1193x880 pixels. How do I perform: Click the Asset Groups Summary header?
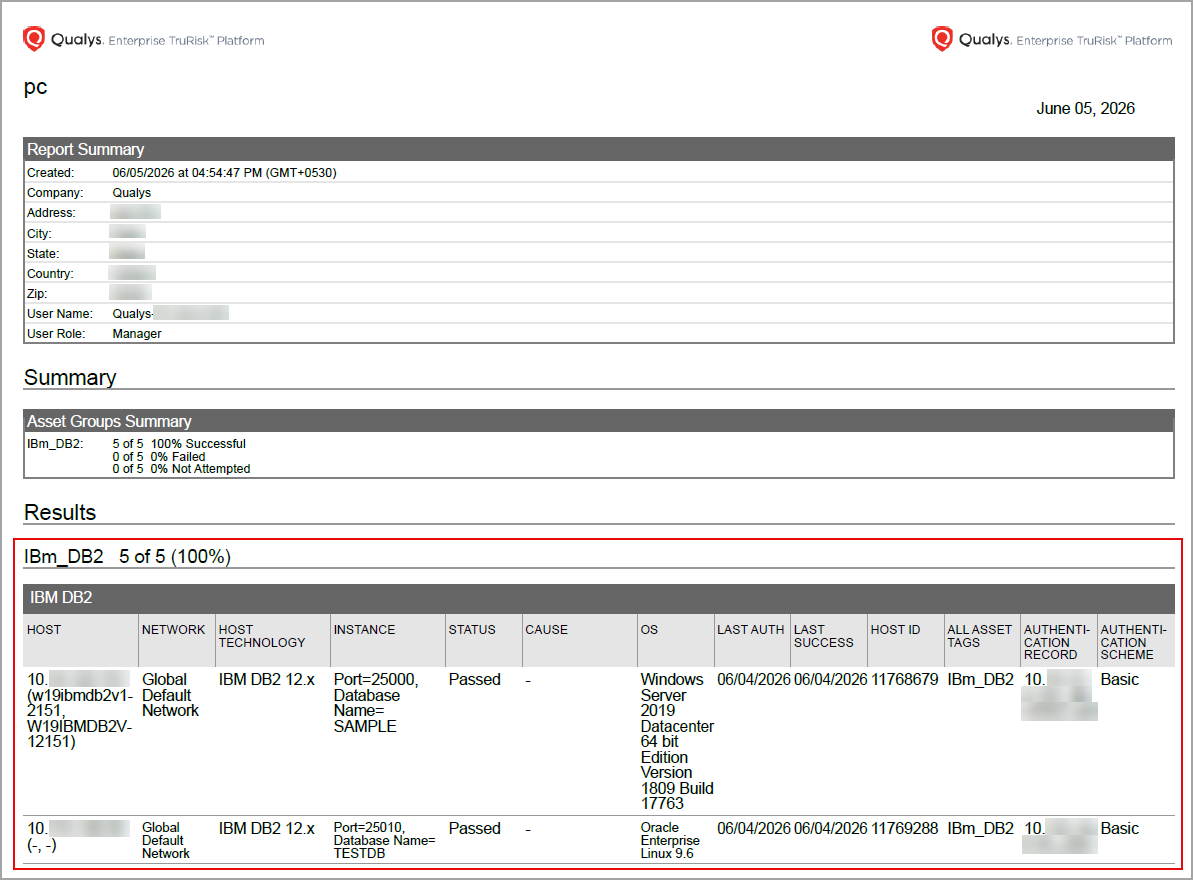point(599,421)
